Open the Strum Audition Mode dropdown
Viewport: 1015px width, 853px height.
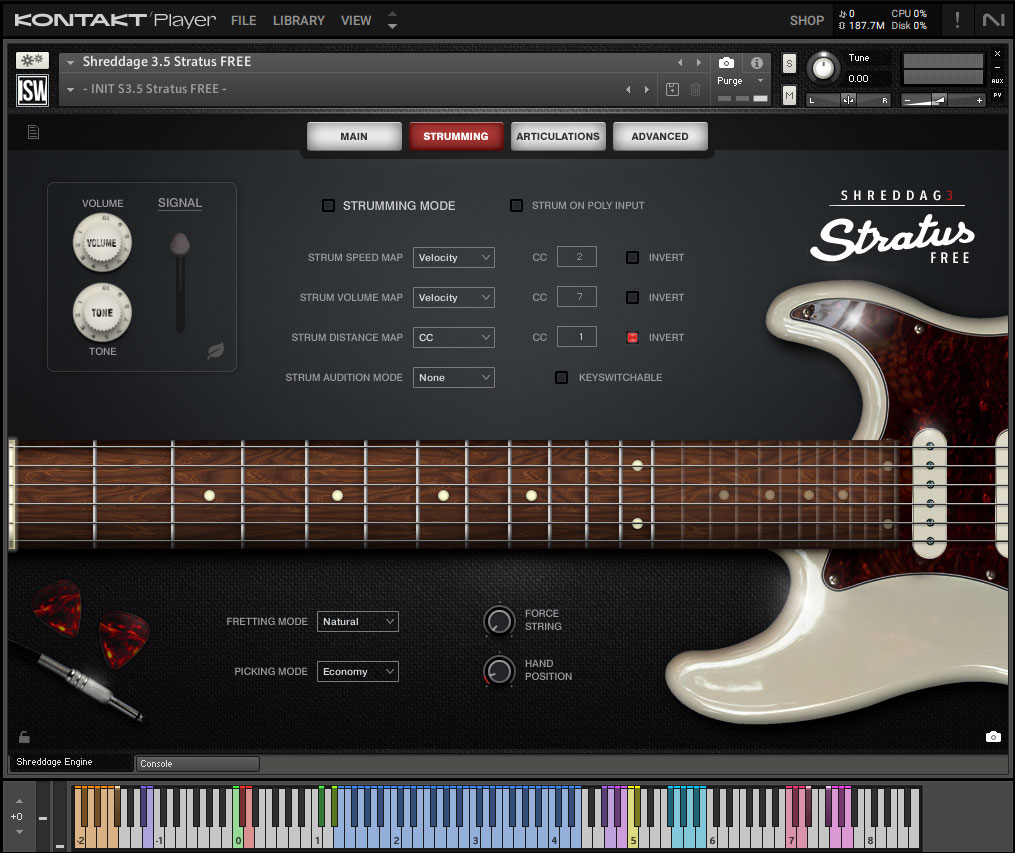[x=454, y=377]
